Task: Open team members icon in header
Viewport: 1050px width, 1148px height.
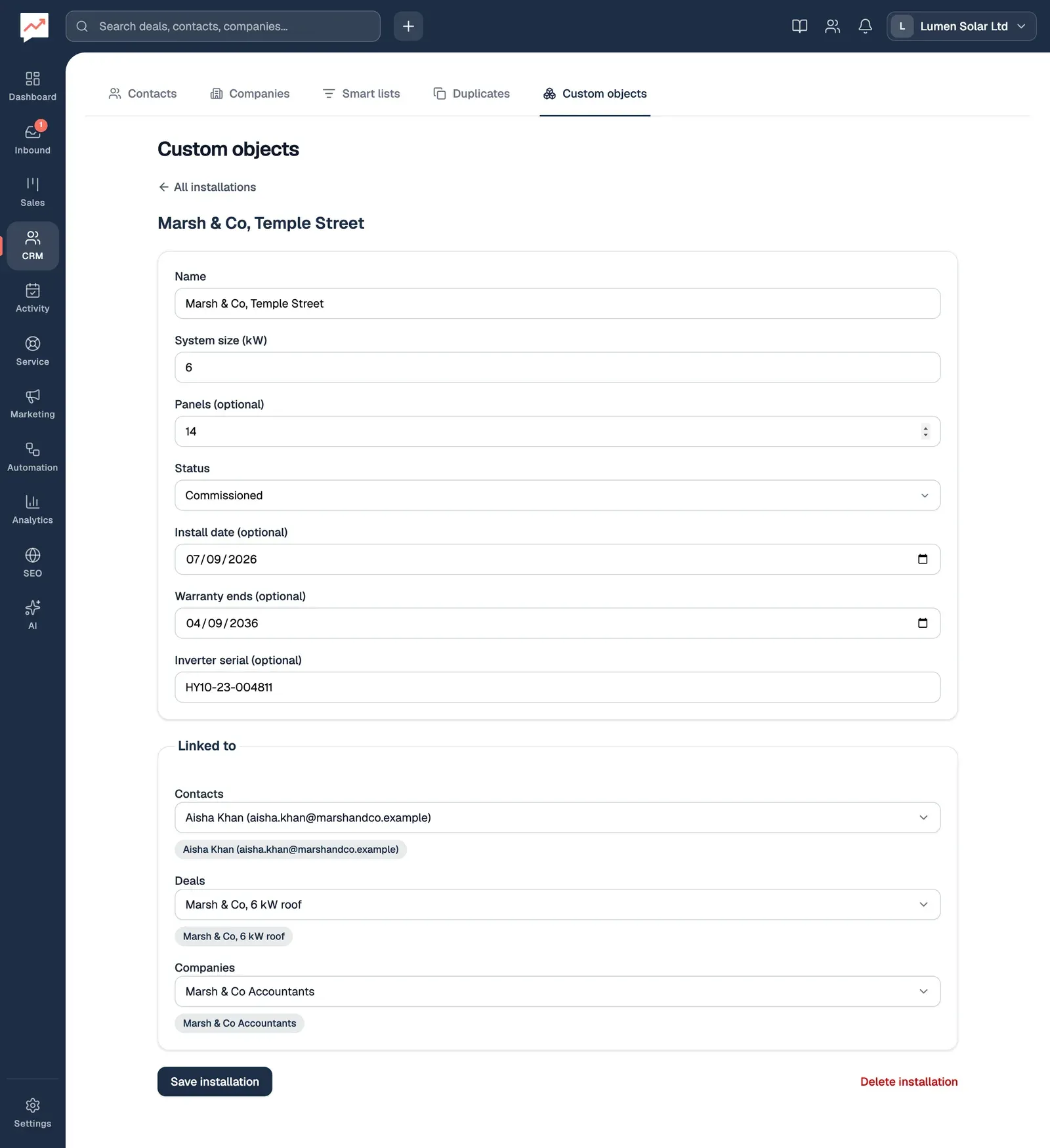Action: [x=832, y=26]
